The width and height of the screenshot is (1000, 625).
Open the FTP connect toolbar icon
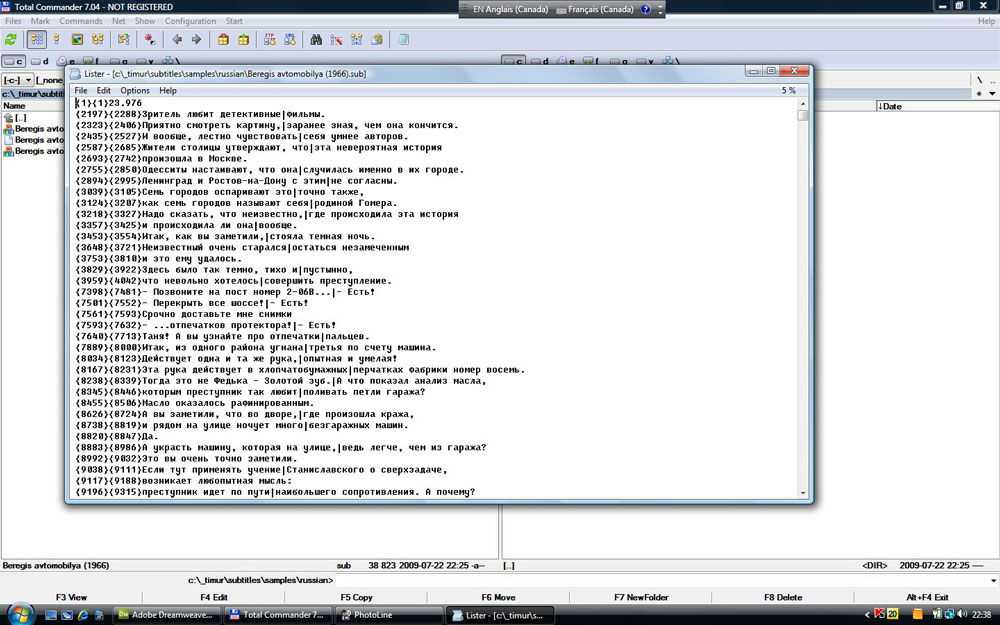click(269, 40)
